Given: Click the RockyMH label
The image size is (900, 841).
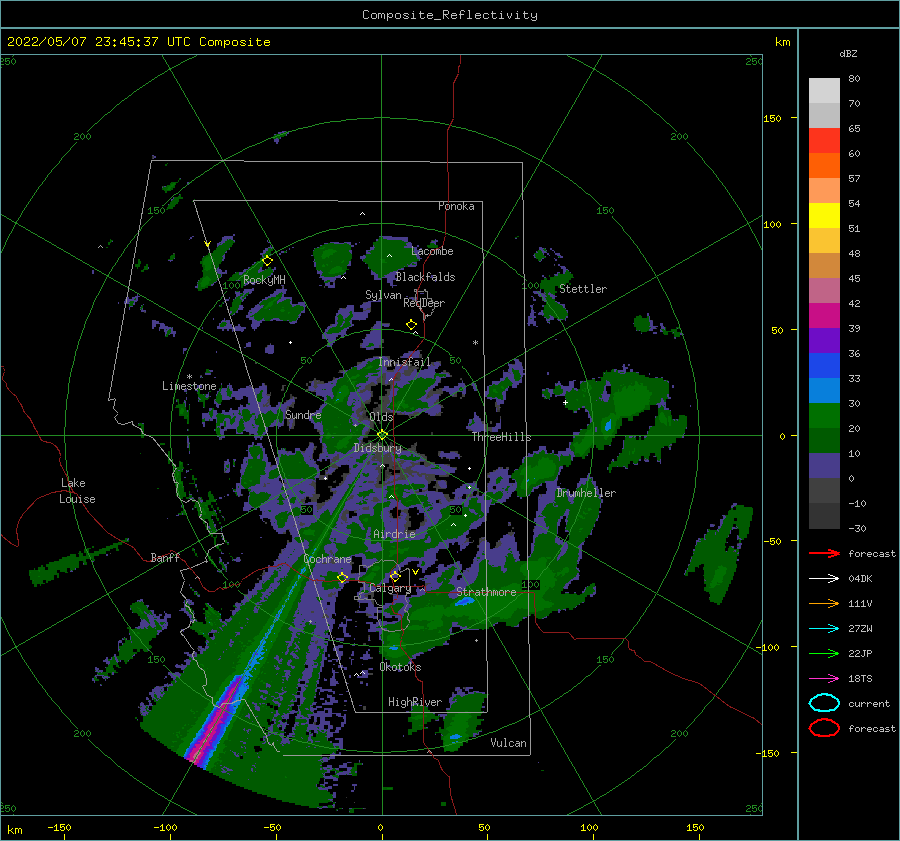Looking at the screenshot, I should point(264,280).
